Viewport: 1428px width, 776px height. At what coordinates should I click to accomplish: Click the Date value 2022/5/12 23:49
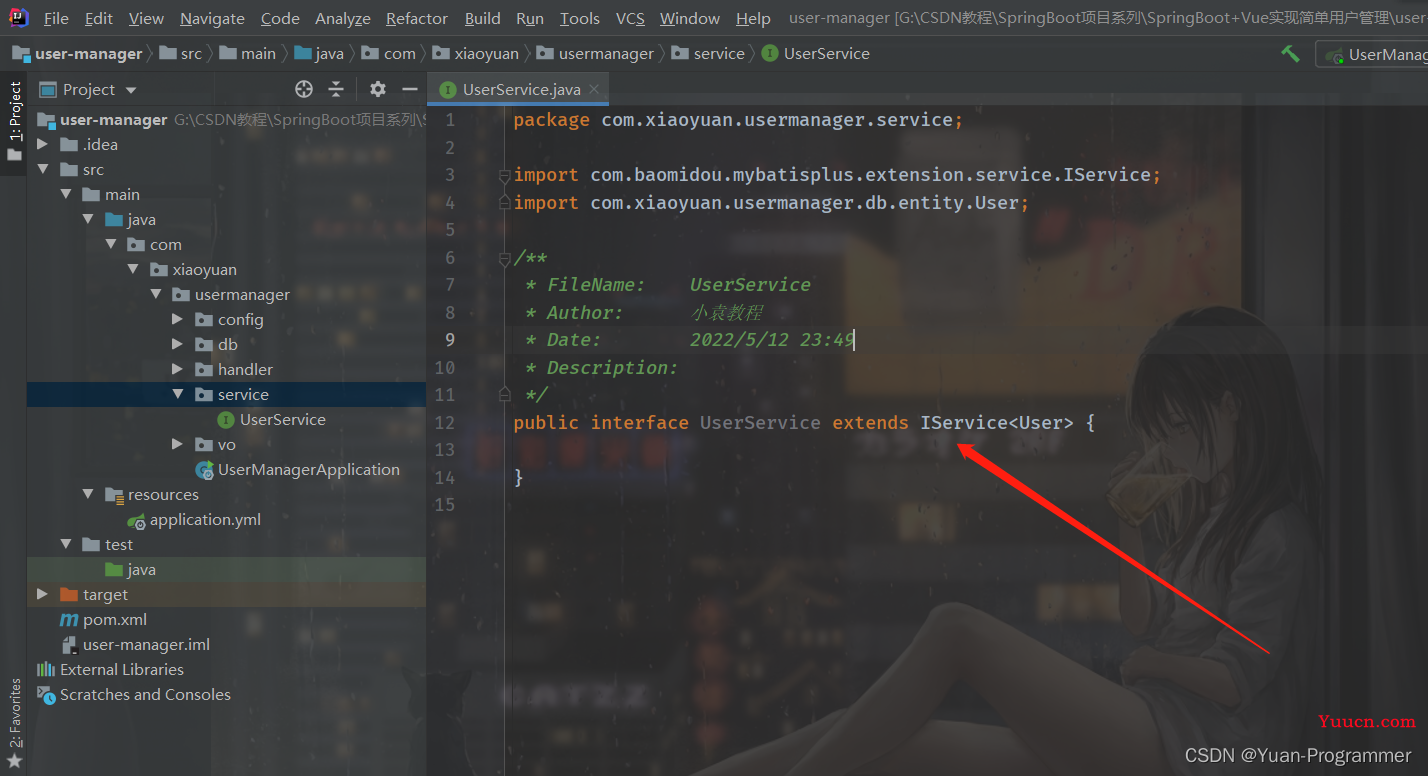(771, 340)
